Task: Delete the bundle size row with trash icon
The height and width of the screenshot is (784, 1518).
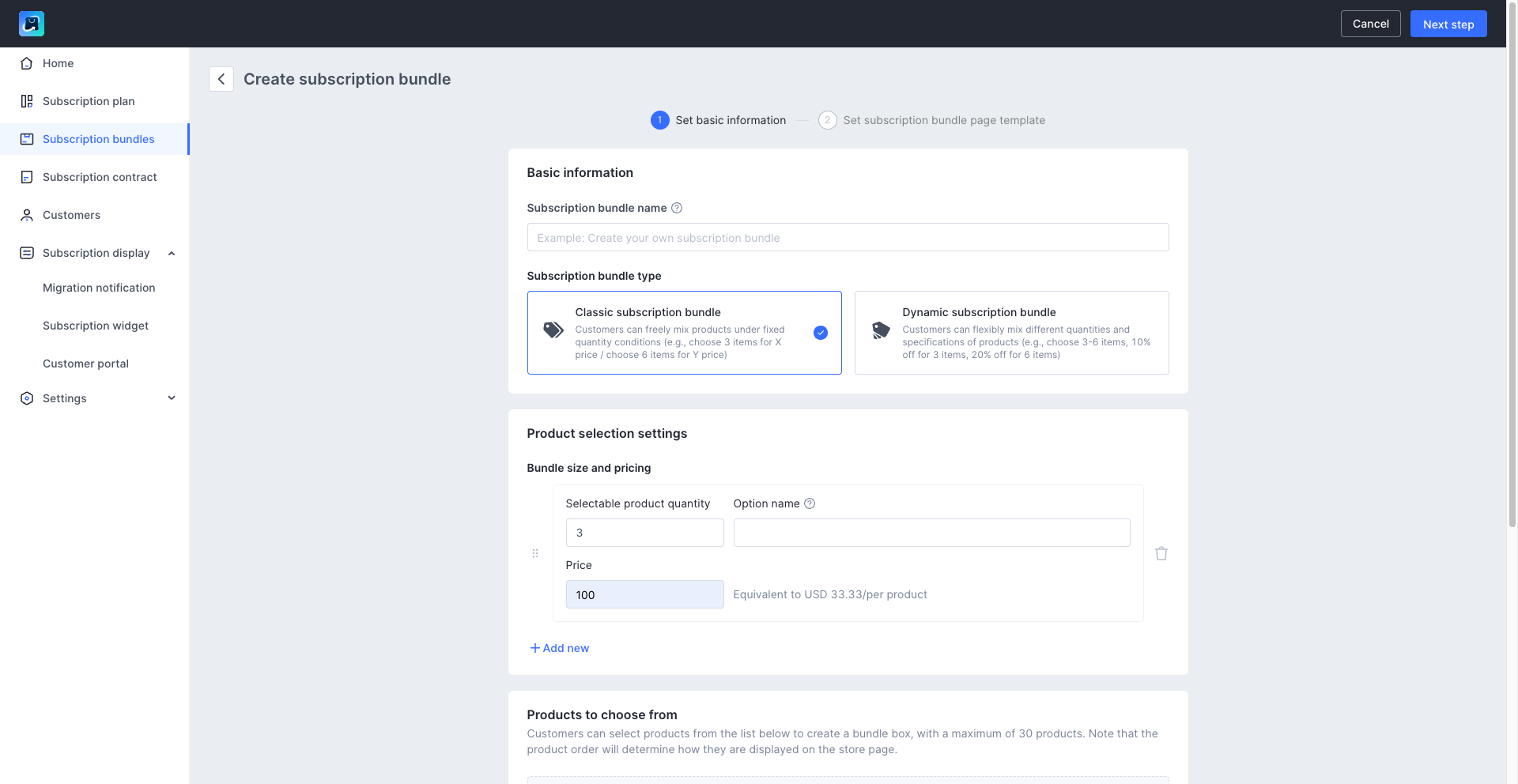Action: click(x=1161, y=553)
